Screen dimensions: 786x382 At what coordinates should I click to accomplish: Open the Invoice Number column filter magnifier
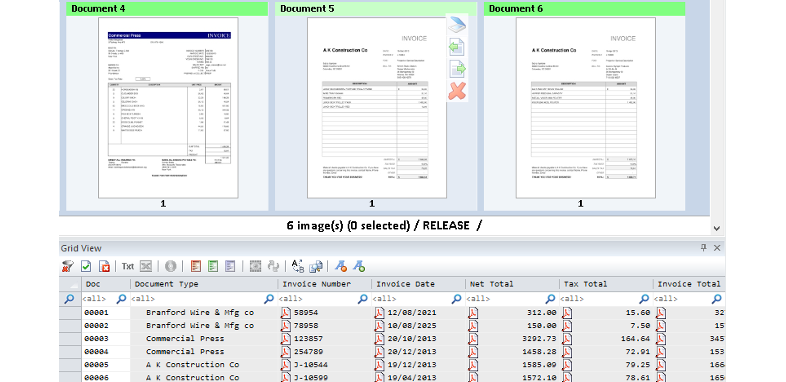(x=362, y=299)
